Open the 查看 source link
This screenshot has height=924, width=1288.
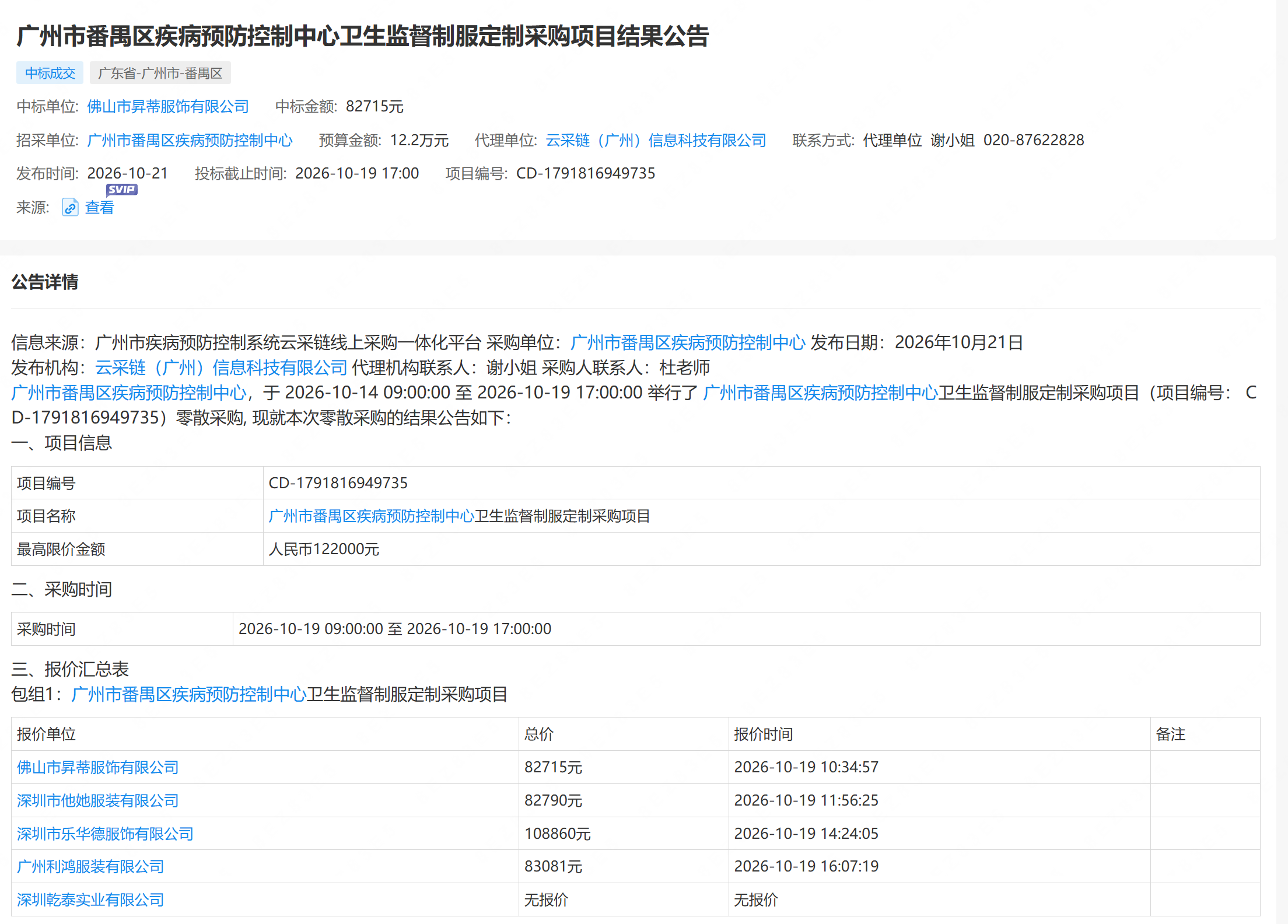click(99, 208)
